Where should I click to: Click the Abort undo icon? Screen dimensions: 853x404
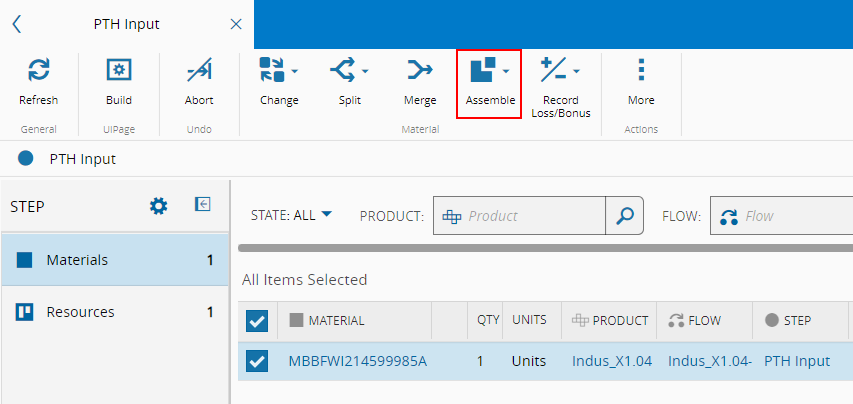coord(199,71)
